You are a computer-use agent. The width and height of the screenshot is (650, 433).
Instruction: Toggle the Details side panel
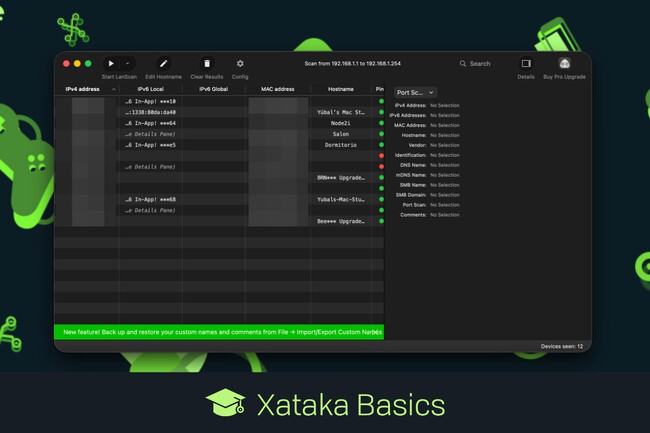[526, 63]
